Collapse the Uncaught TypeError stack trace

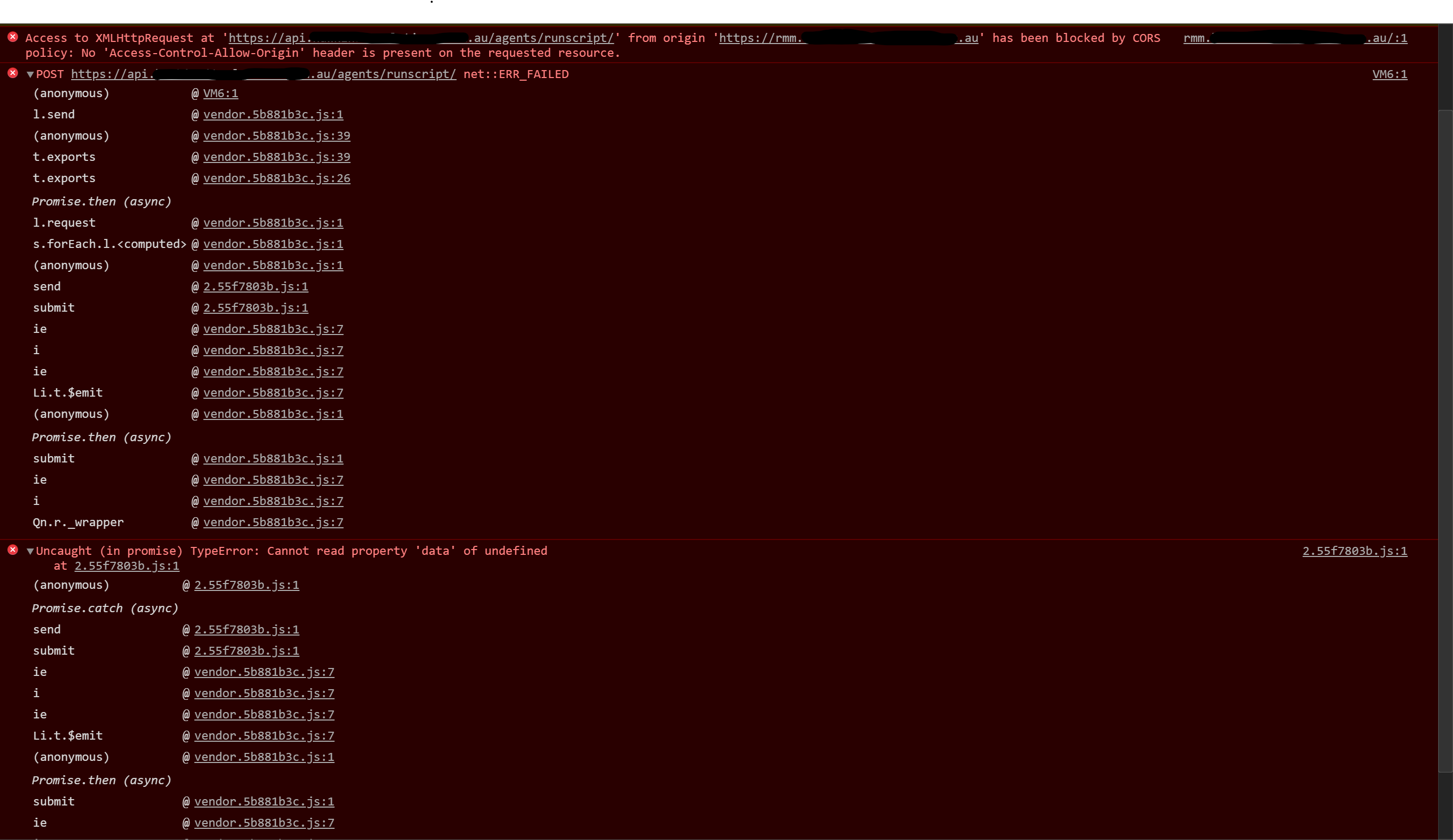[x=29, y=551]
